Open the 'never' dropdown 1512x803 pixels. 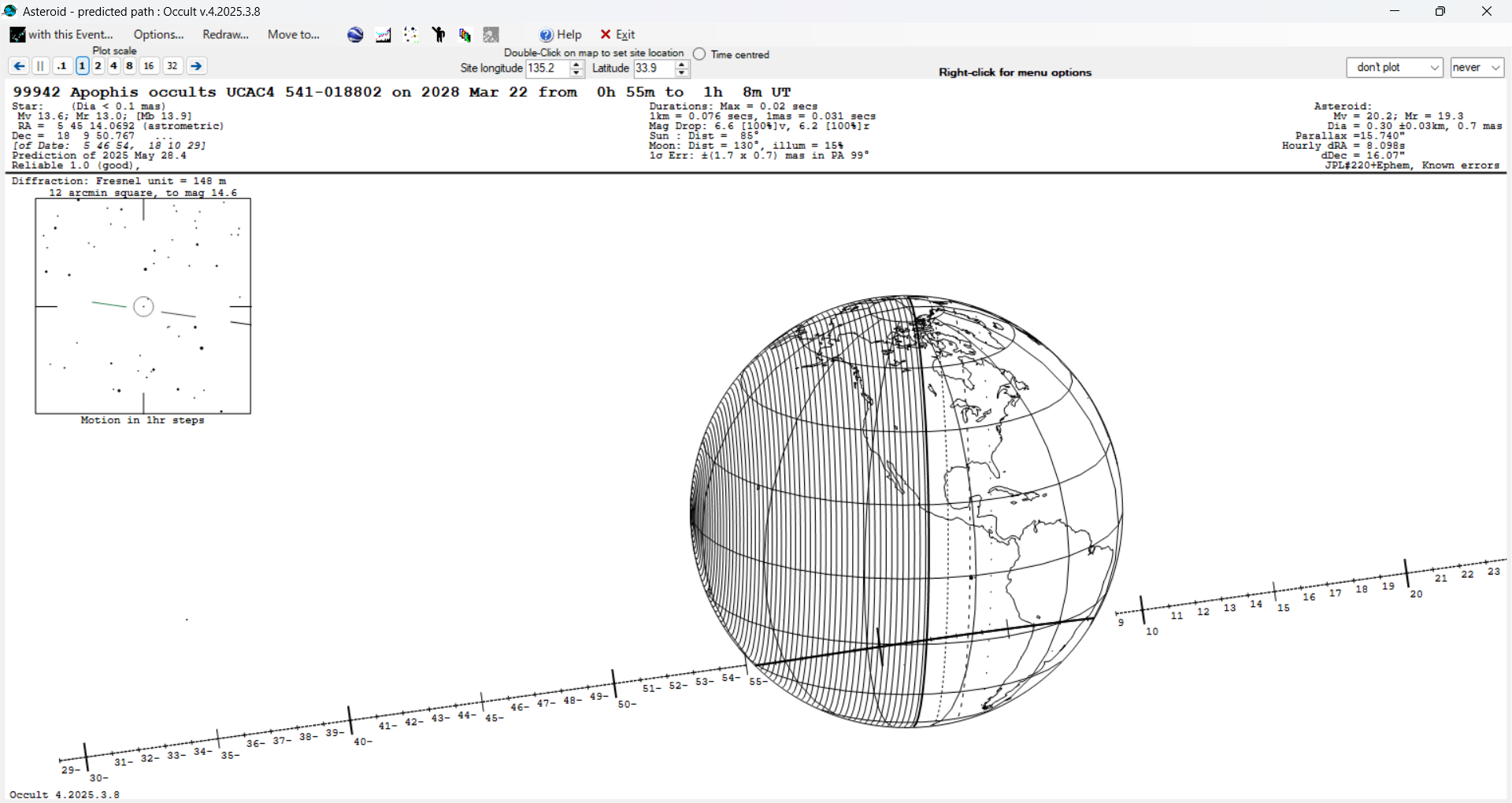pos(1477,68)
